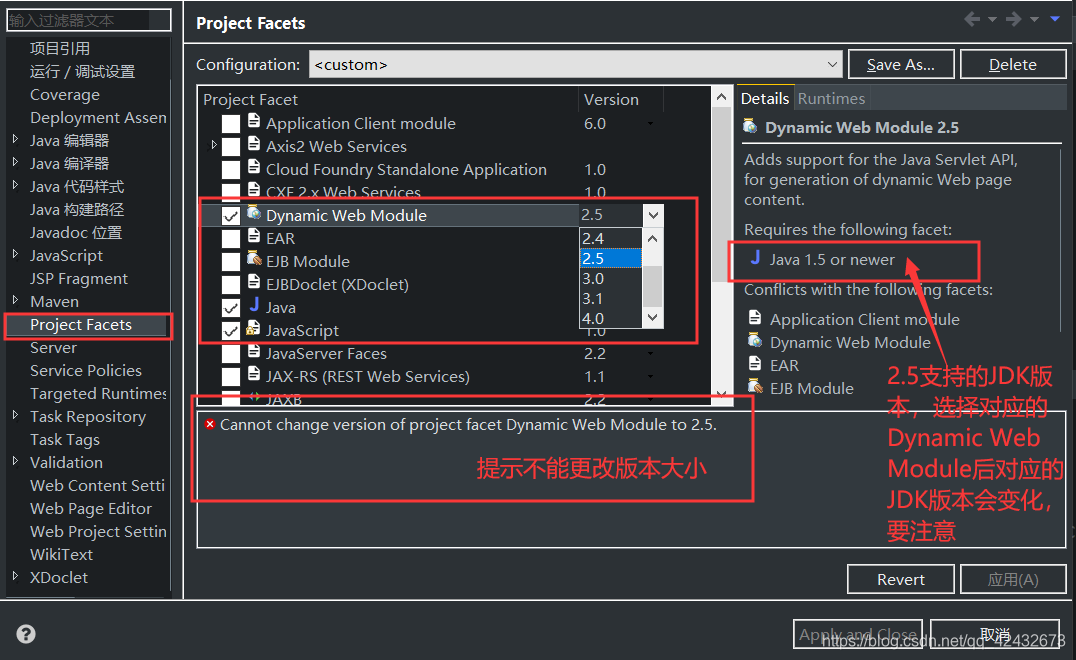
Task: Expand the Java 编辑器 preferences node
Action: (16, 139)
